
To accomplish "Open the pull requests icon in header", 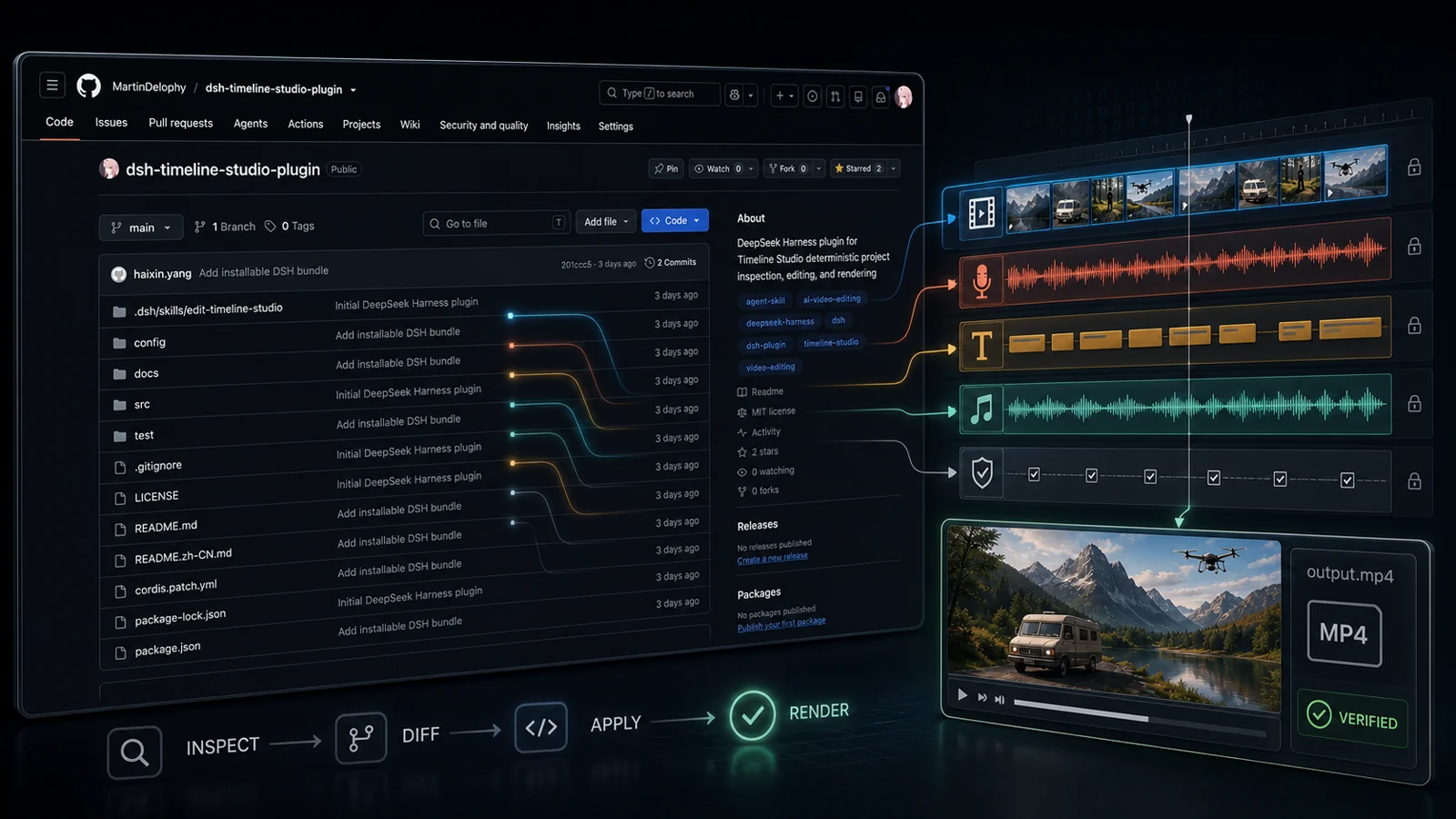I will click(834, 96).
